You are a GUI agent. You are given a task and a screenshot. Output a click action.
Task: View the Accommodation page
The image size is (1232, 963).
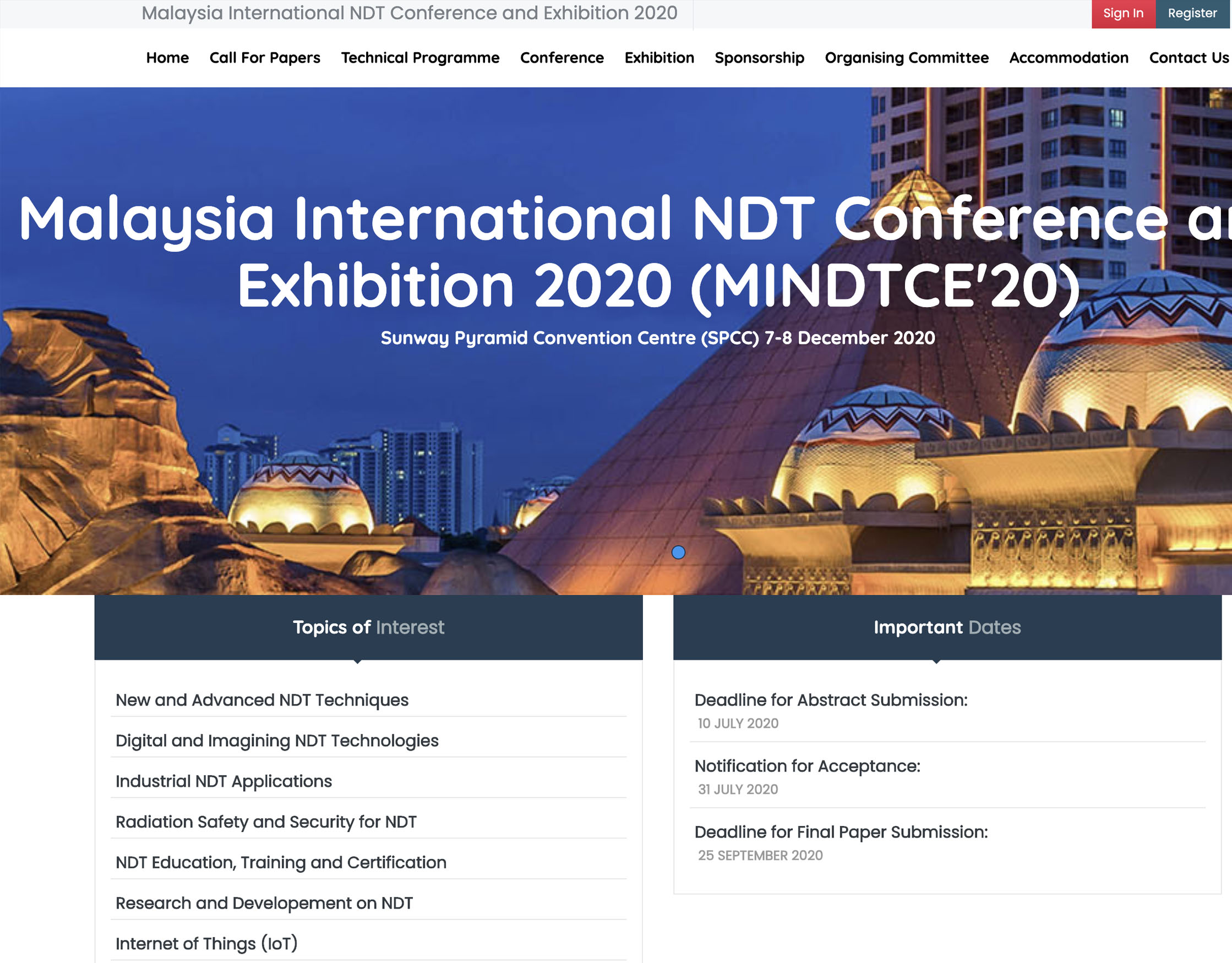tap(1069, 58)
